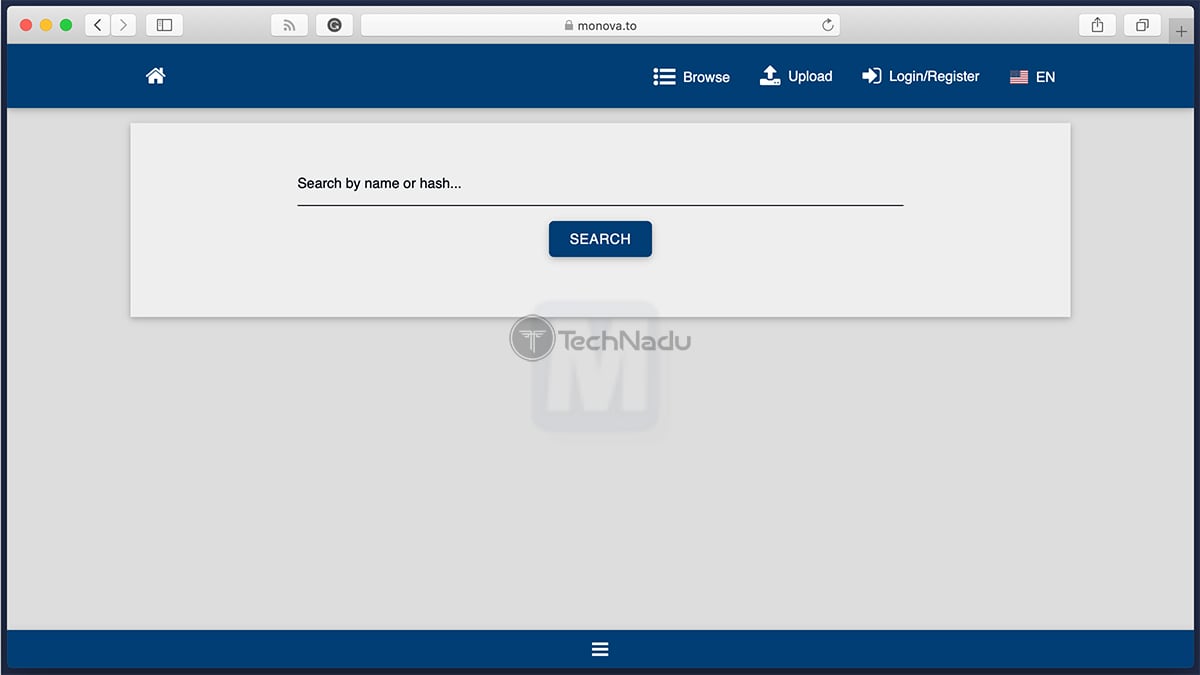Open the Browse torrents list
1200x675 pixels.
pyautogui.click(x=691, y=77)
